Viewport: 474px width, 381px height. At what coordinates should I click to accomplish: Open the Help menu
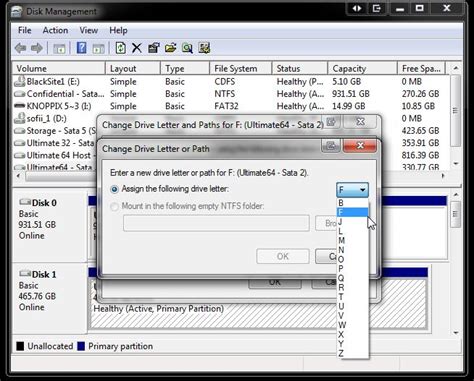coord(118,30)
